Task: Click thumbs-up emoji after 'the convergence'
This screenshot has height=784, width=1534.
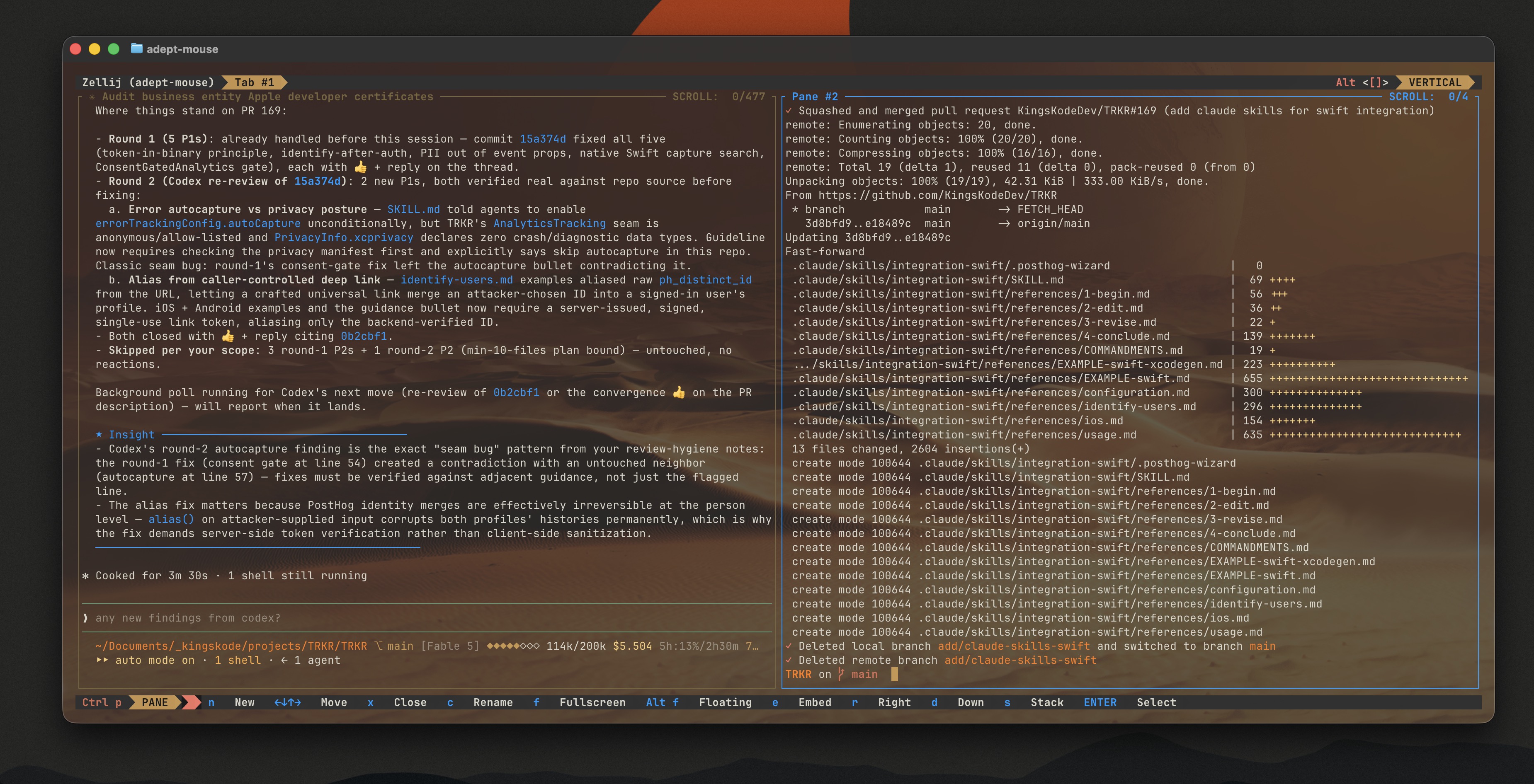Action: pyautogui.click(x=679, y=392)
